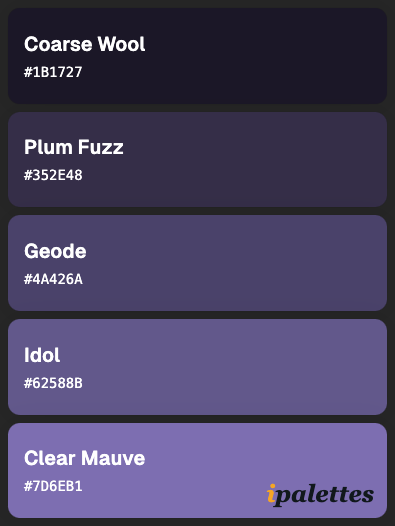
Task: Select the Geode color swatch
Action: coord(197,263)
